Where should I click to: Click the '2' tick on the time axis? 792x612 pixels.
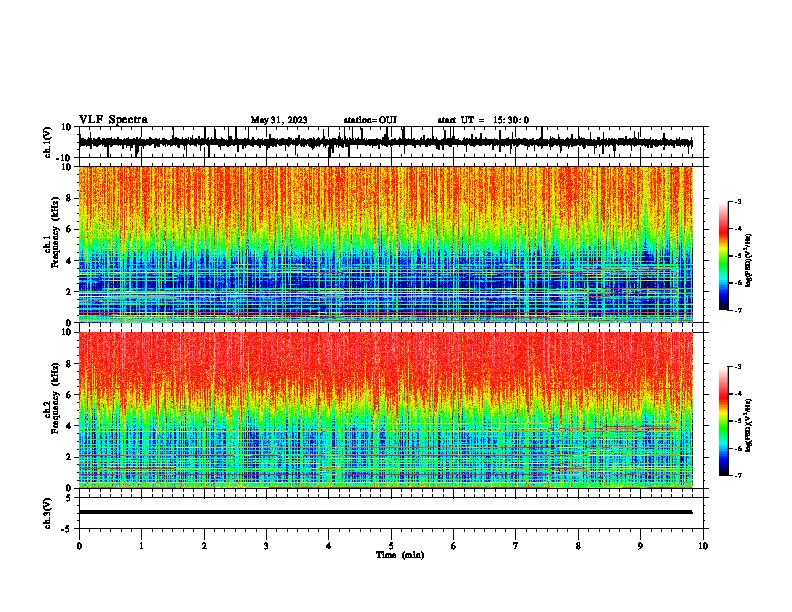coord(204,546)
